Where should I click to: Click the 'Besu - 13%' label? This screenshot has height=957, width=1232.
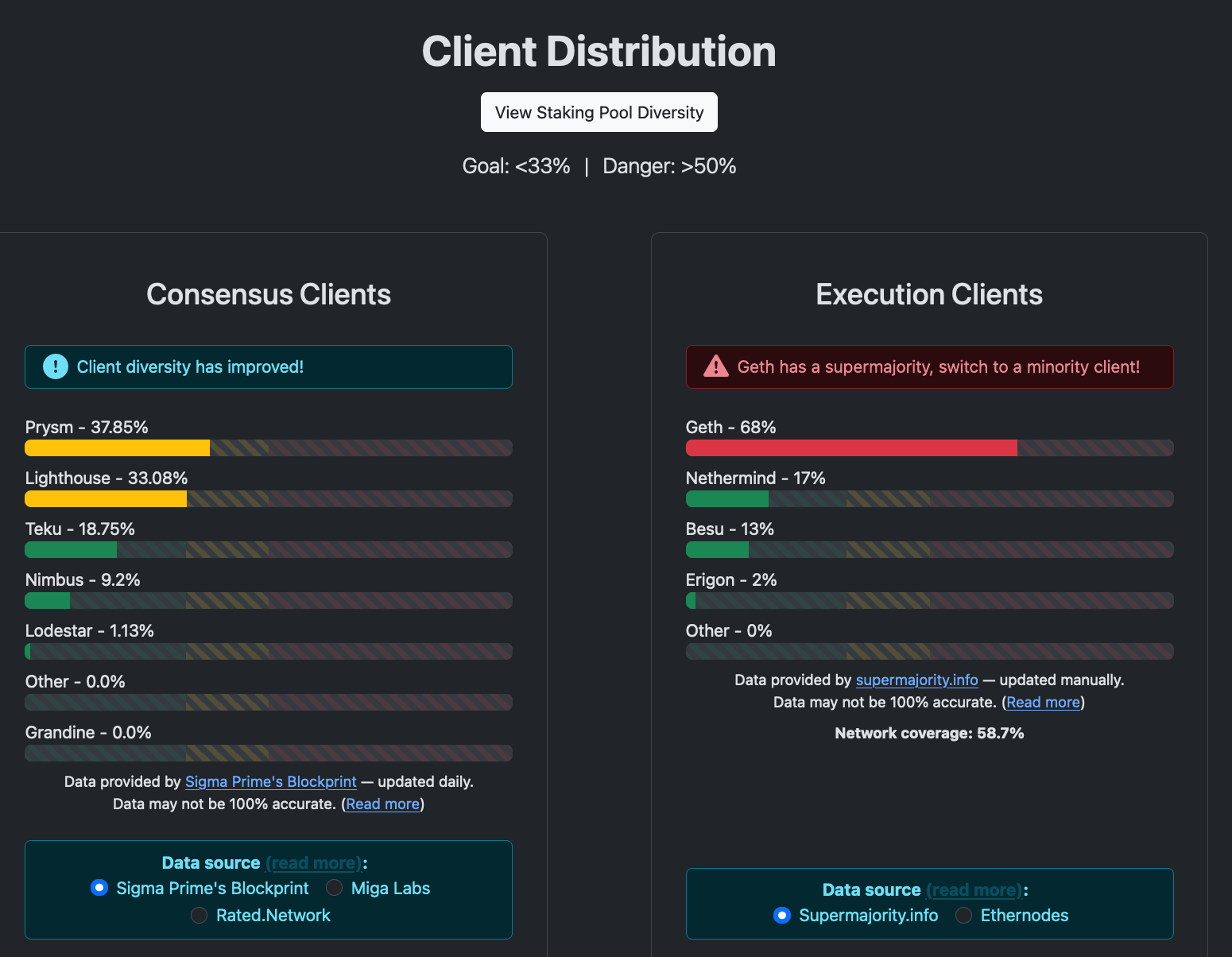(730, 529)
